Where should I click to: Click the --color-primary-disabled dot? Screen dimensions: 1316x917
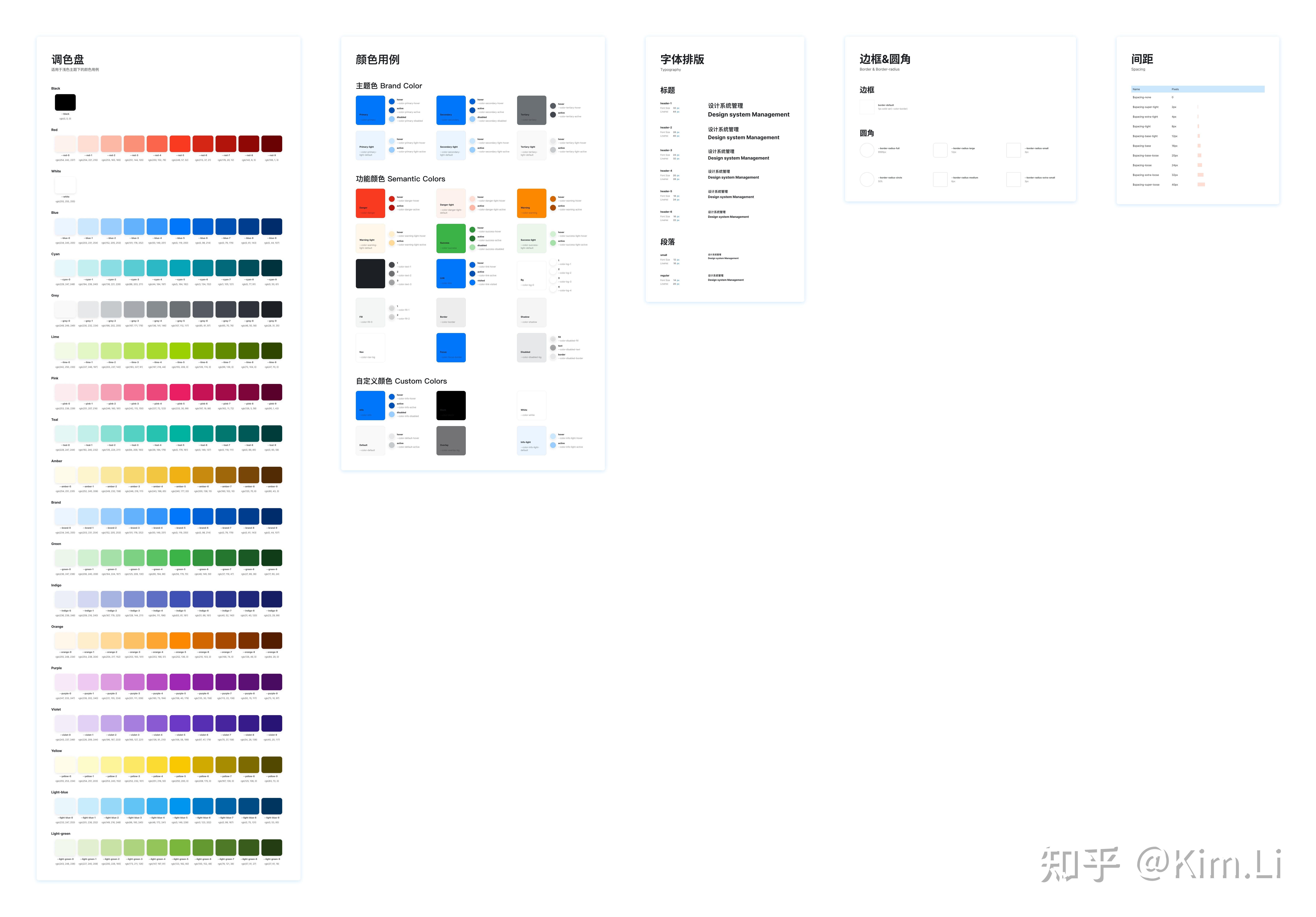pos(392,119)
